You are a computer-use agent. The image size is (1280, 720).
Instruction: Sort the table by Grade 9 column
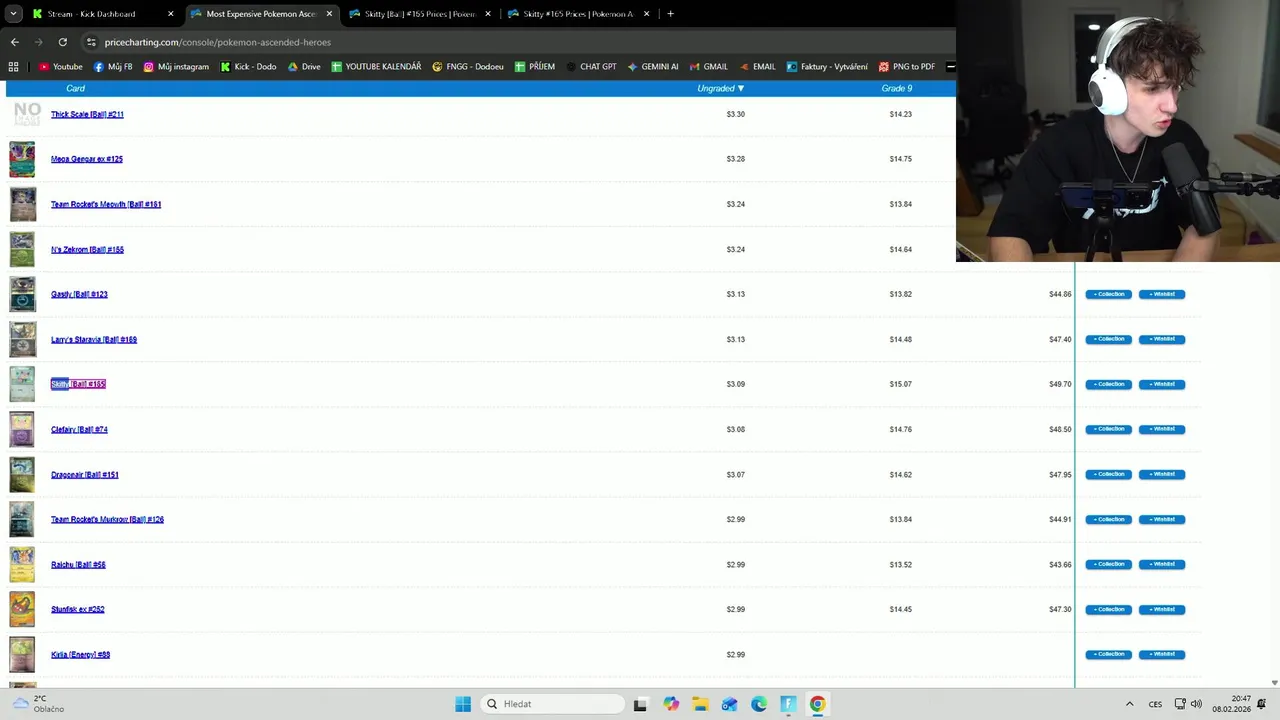point(897,88)
